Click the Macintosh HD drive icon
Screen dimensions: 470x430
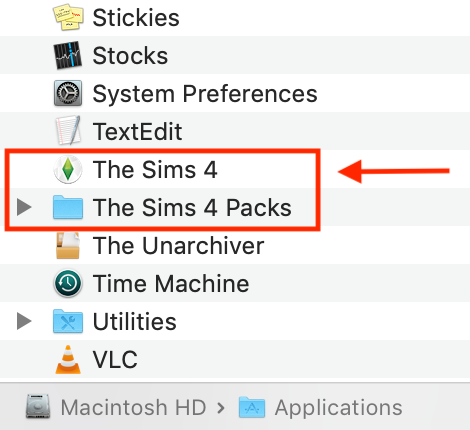(x=38, y=406)
